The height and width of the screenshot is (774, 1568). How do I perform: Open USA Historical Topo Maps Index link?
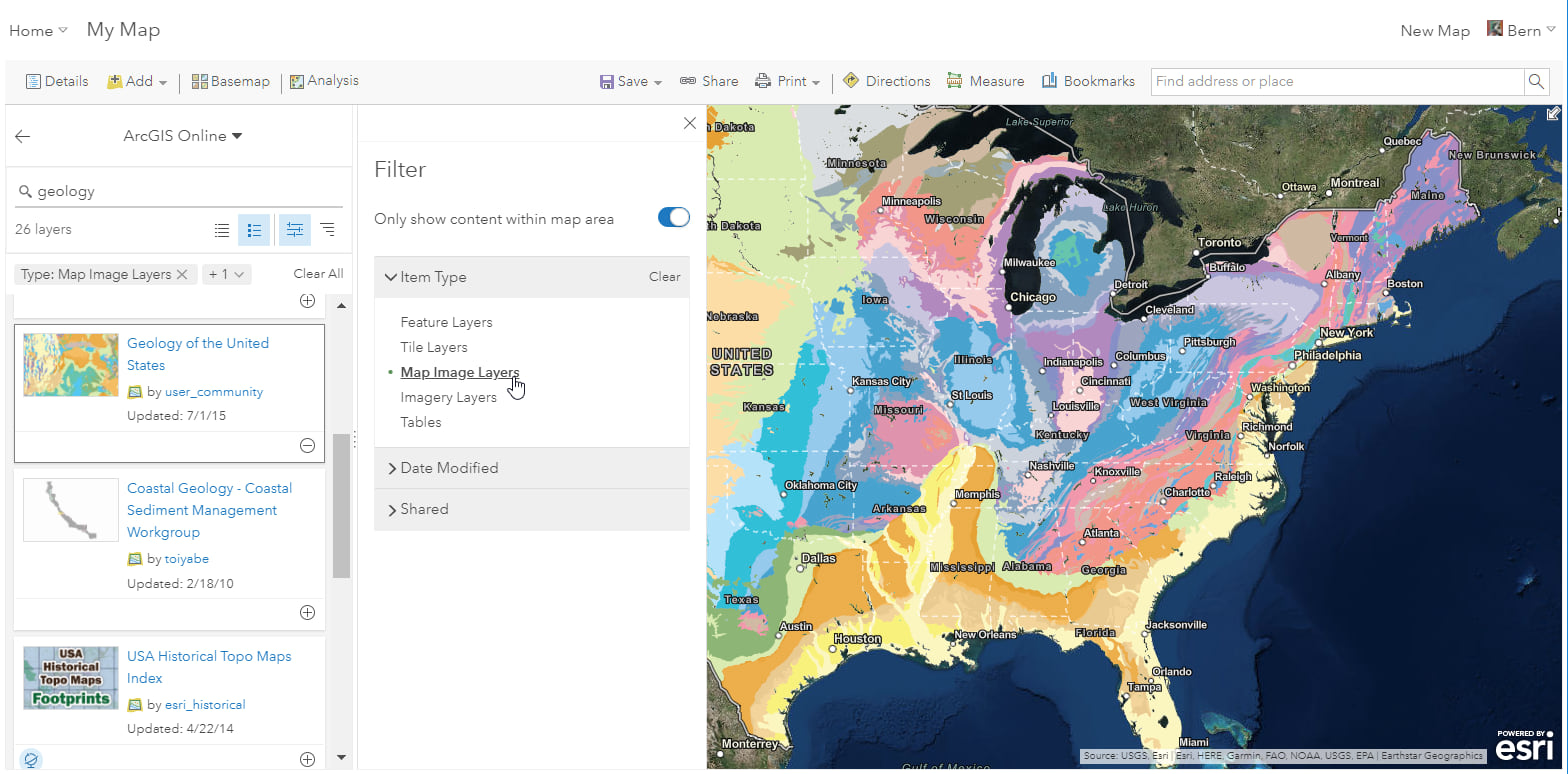[209, 667]
